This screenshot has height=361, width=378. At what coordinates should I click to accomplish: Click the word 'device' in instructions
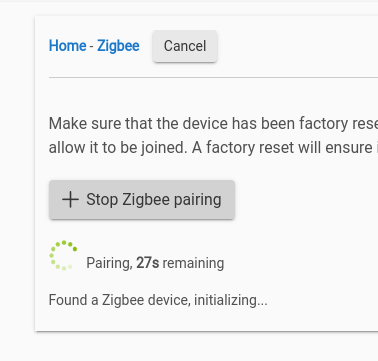pos(205,124)
